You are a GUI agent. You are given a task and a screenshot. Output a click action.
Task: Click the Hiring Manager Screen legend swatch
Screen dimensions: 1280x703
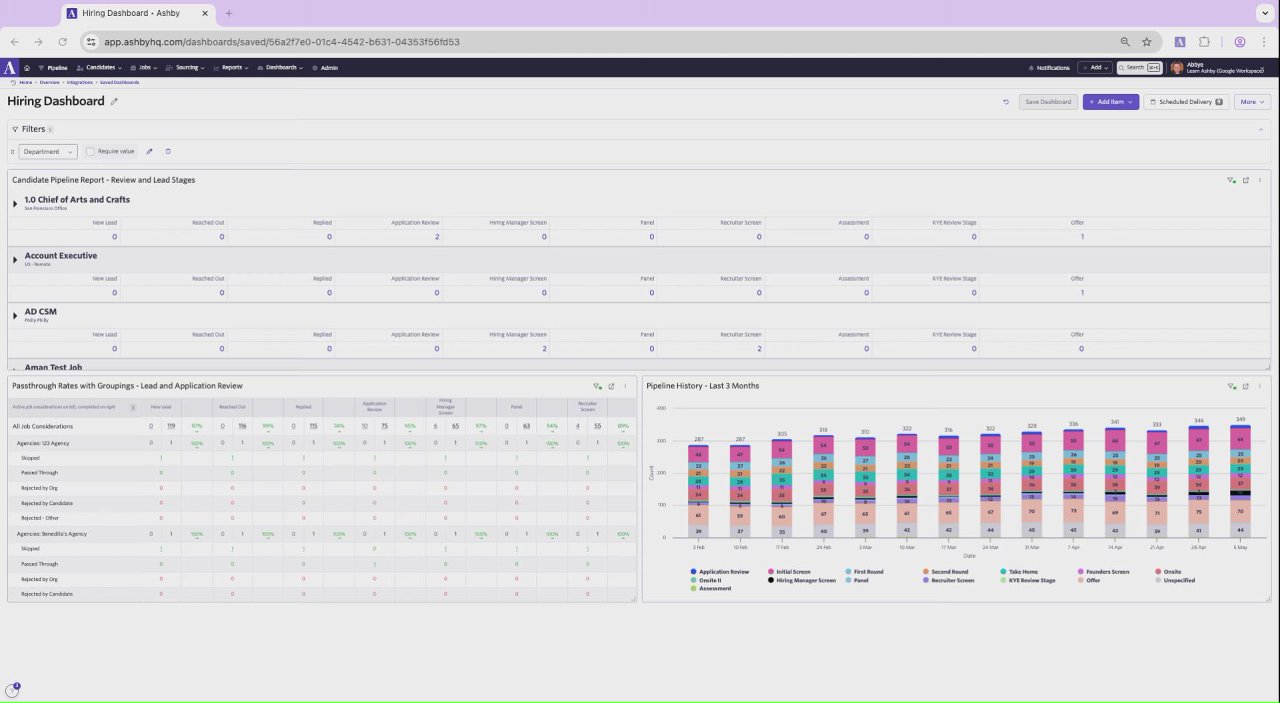(771, 580)
